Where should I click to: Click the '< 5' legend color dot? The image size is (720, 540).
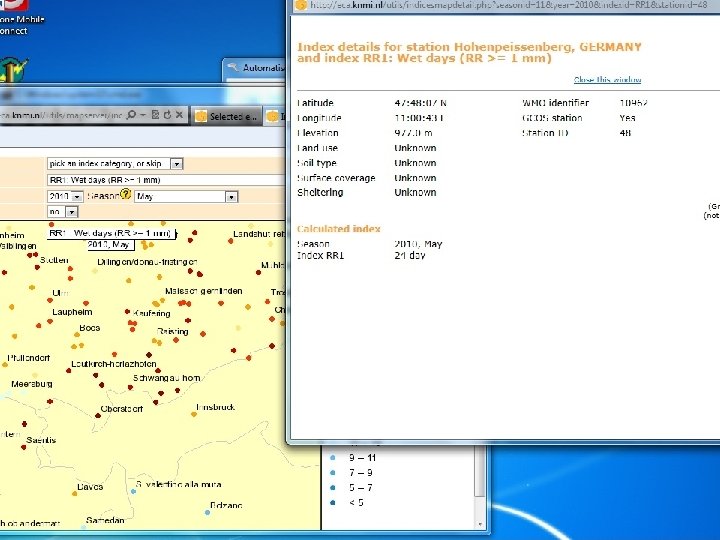pyautogui.click(x=332, y=502)
